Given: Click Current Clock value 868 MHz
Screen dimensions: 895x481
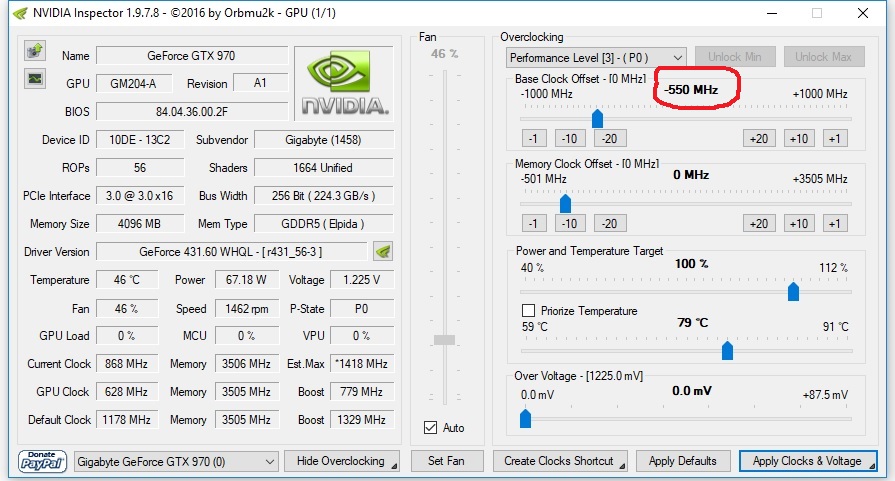Looking at the screenshot, I should (x=127, y=363).
